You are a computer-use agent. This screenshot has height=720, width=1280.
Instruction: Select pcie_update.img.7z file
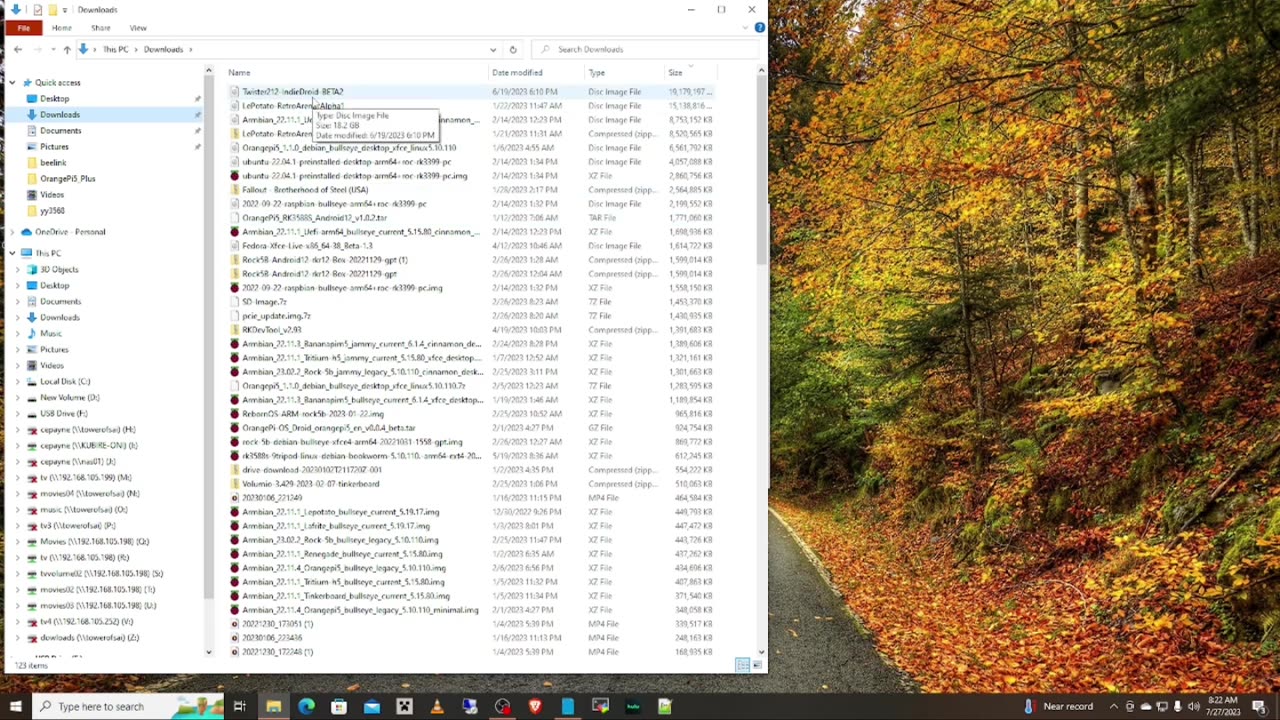click(x=276, y=315)
